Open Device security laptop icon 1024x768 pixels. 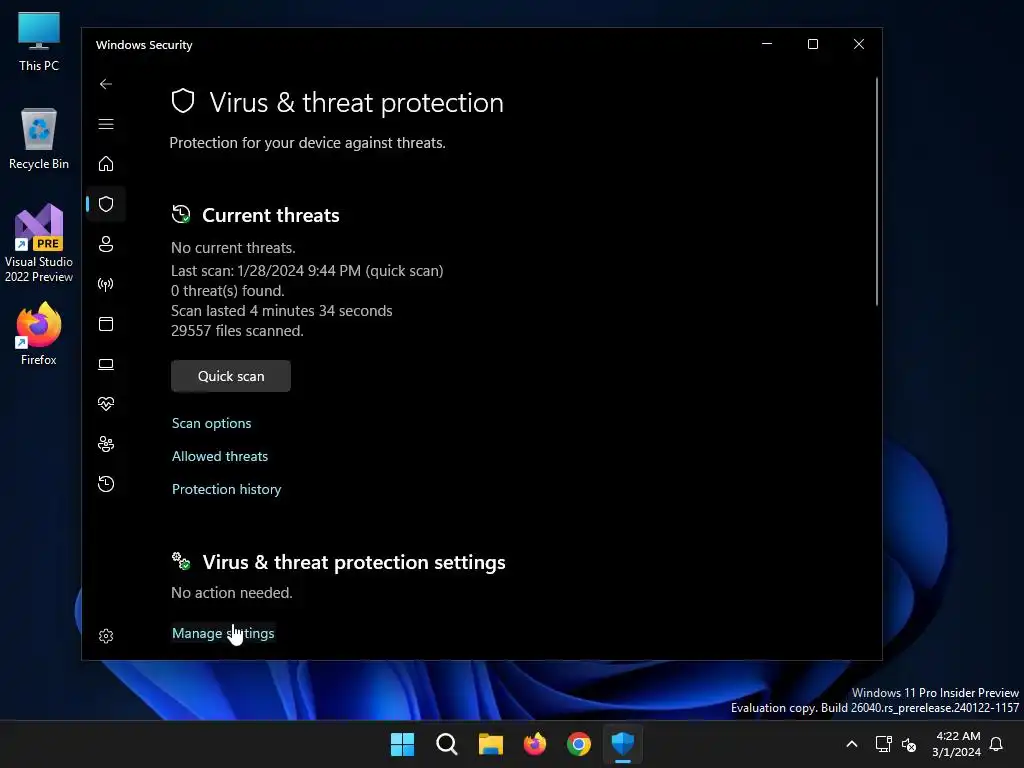(106, 364)
